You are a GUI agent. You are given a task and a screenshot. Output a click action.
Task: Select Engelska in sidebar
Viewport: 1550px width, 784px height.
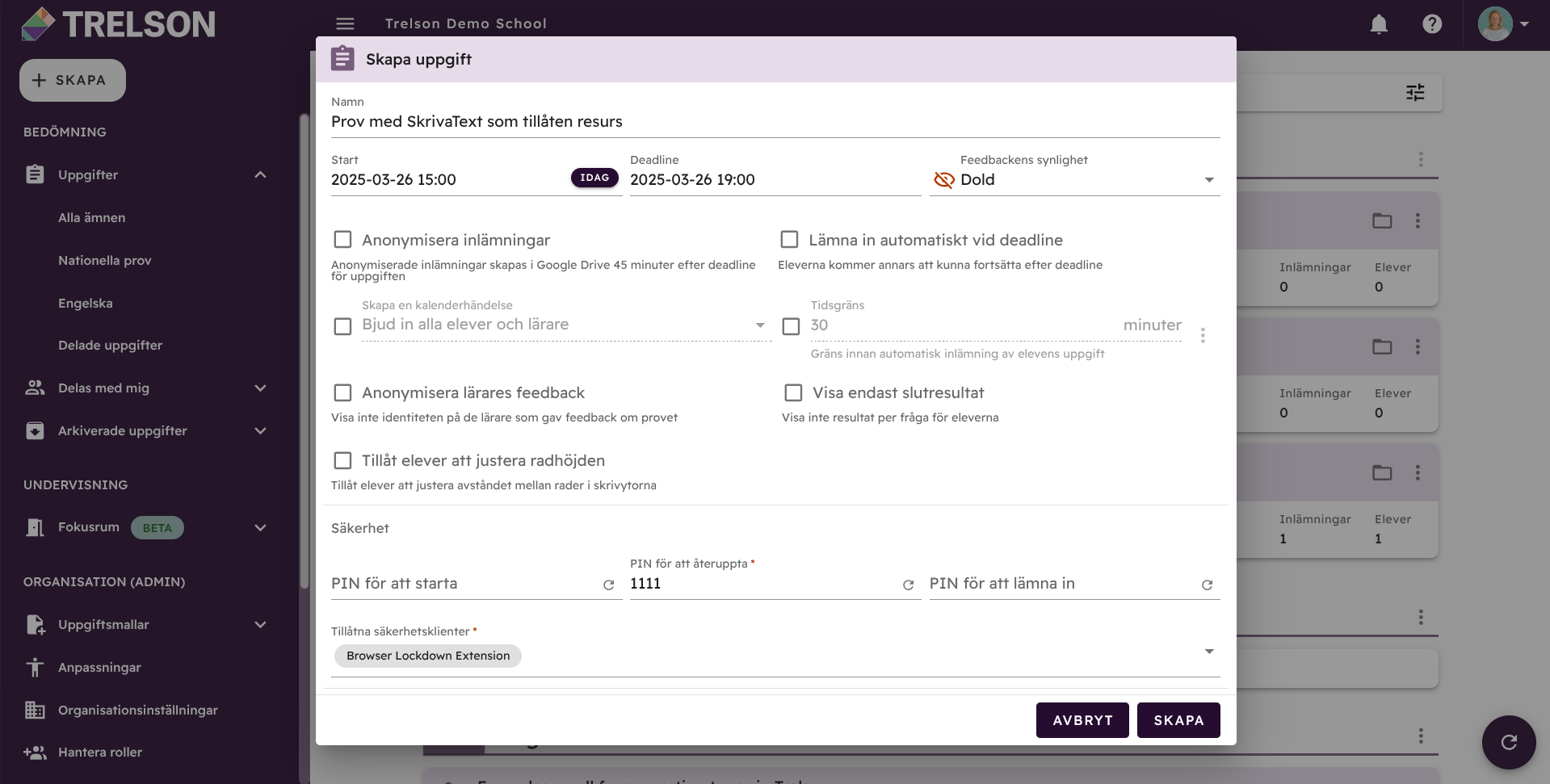pos(86,304)
